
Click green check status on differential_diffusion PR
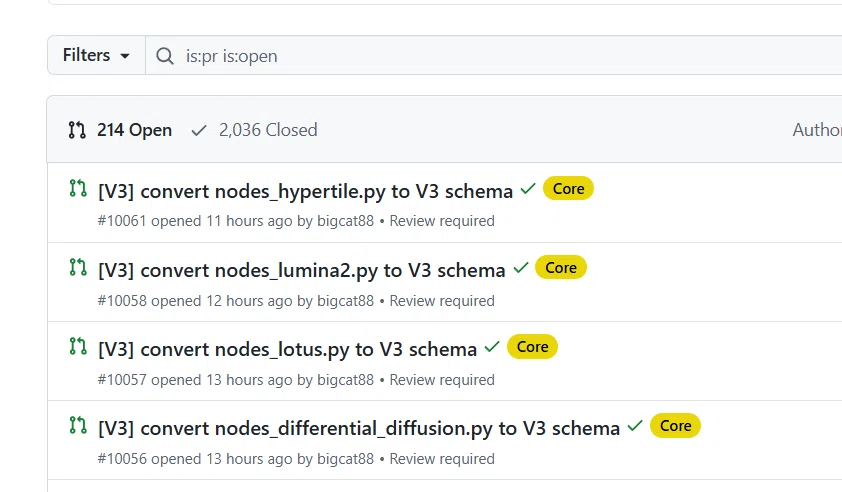tap(635, 425)
